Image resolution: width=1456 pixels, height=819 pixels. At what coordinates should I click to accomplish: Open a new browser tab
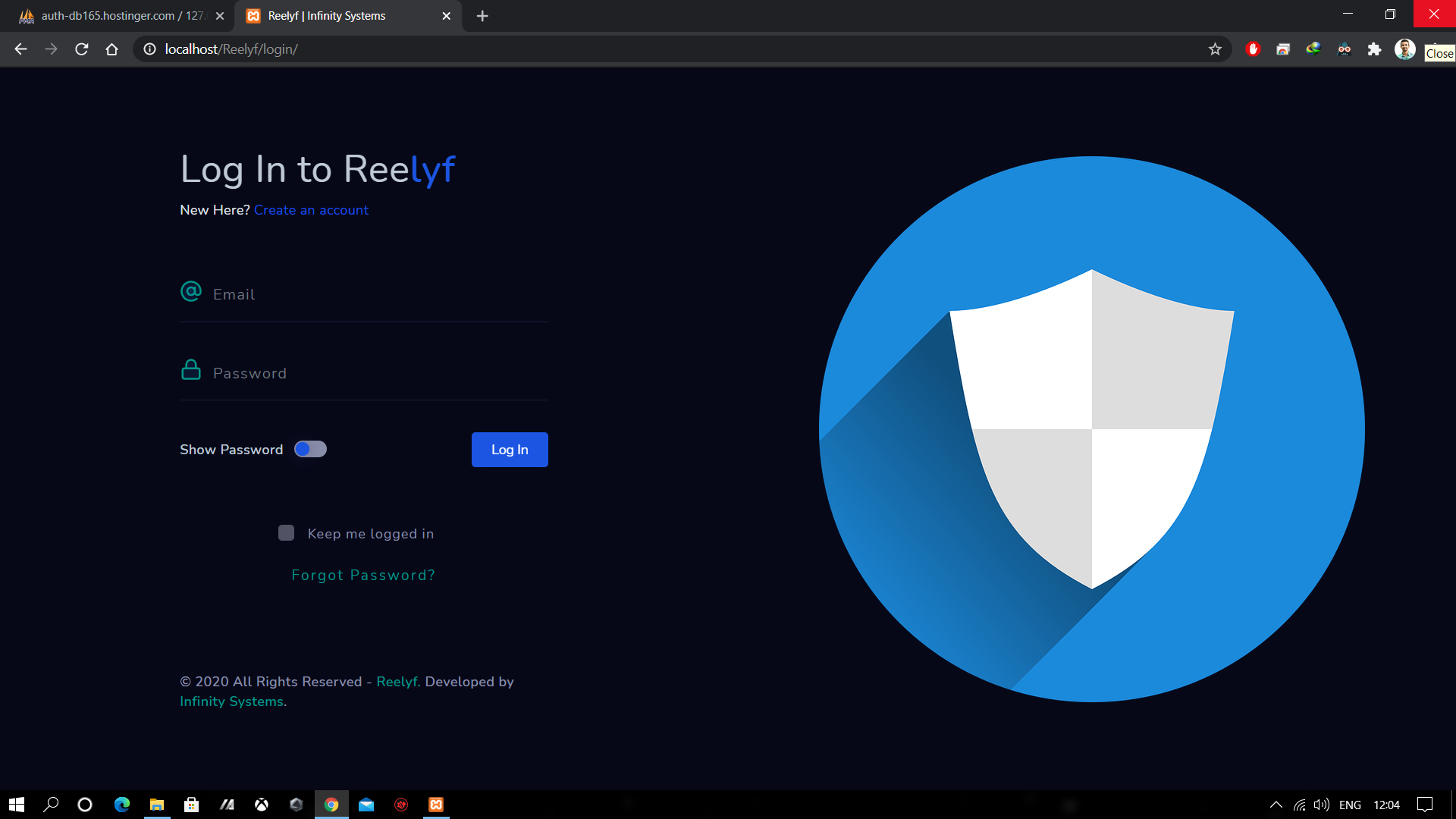[482, 15]
